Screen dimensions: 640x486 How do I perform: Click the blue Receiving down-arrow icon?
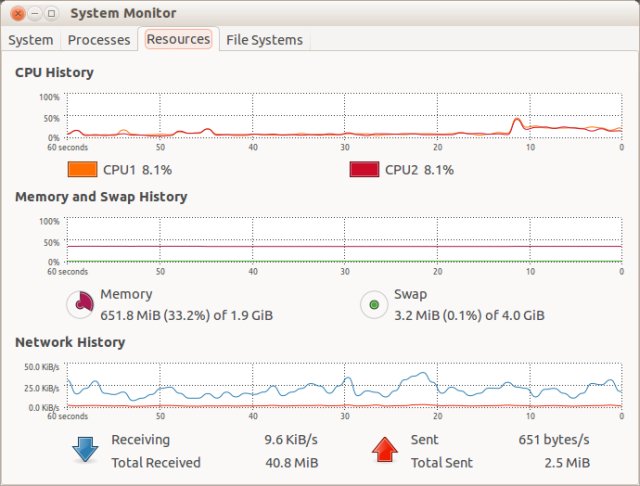point(83,450)
